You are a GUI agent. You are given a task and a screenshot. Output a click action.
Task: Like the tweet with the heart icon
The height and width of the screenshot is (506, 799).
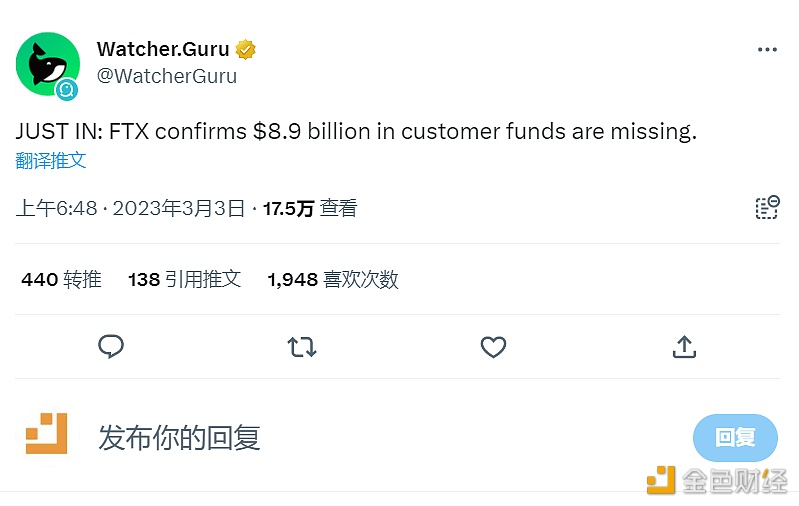point(493,347)
